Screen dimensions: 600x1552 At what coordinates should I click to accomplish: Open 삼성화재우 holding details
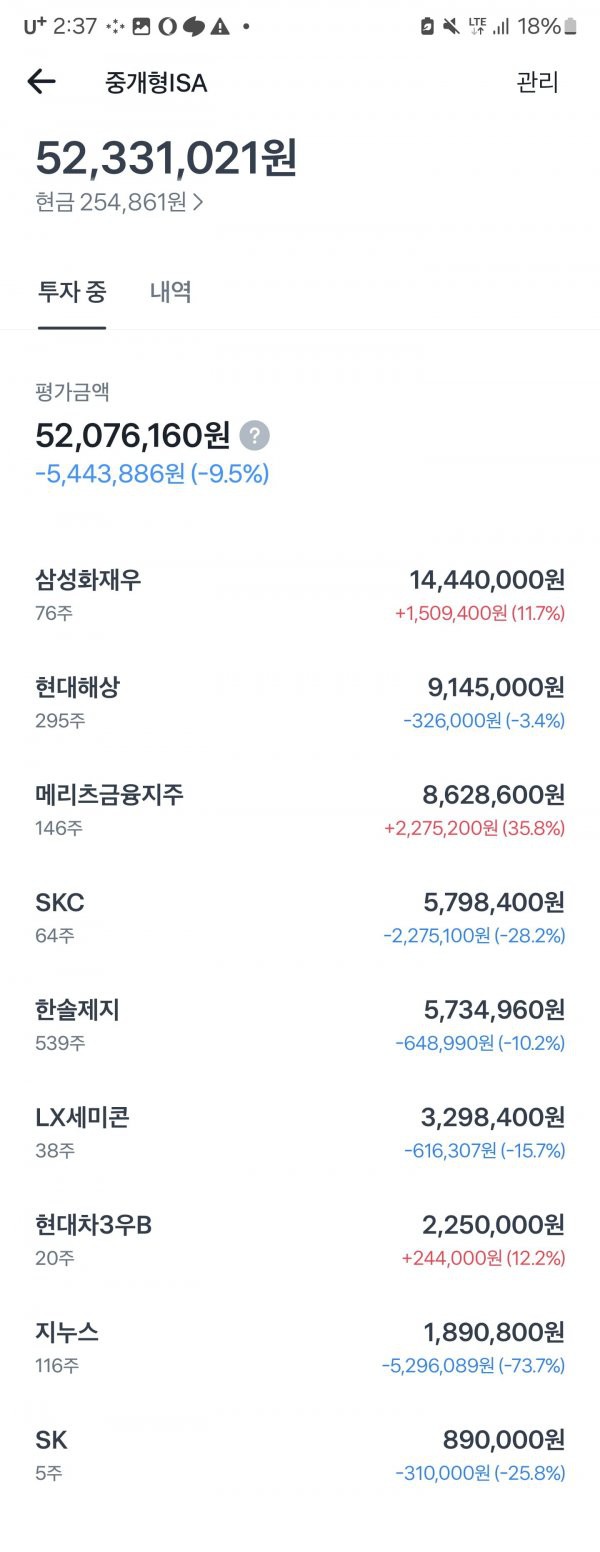300,595
